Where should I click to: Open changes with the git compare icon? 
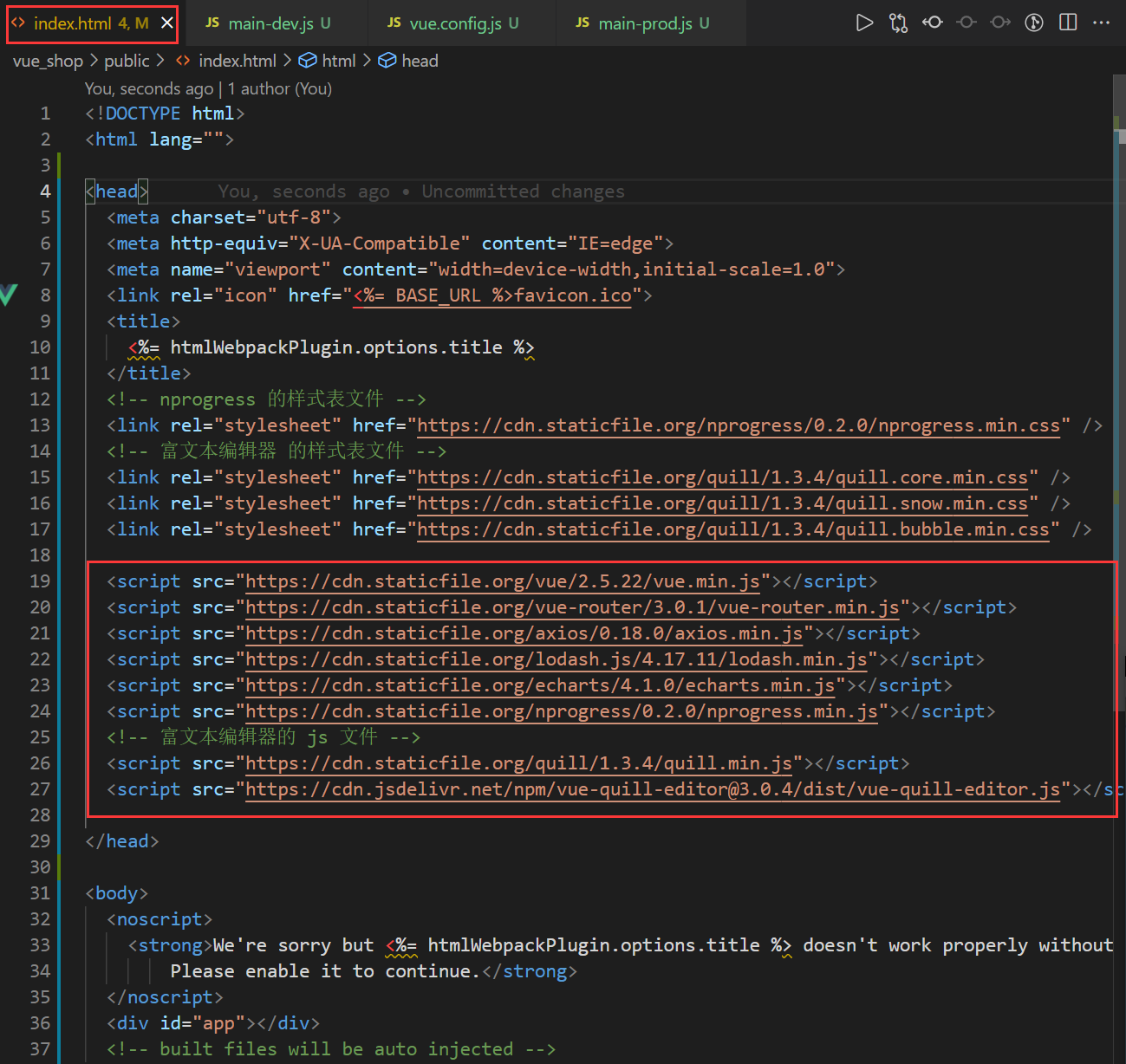898,23
